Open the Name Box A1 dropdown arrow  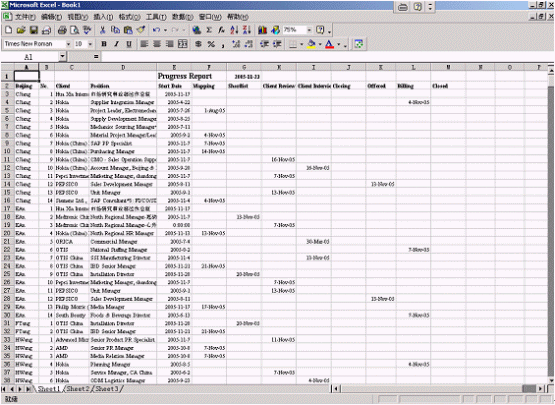click(63, 56)
